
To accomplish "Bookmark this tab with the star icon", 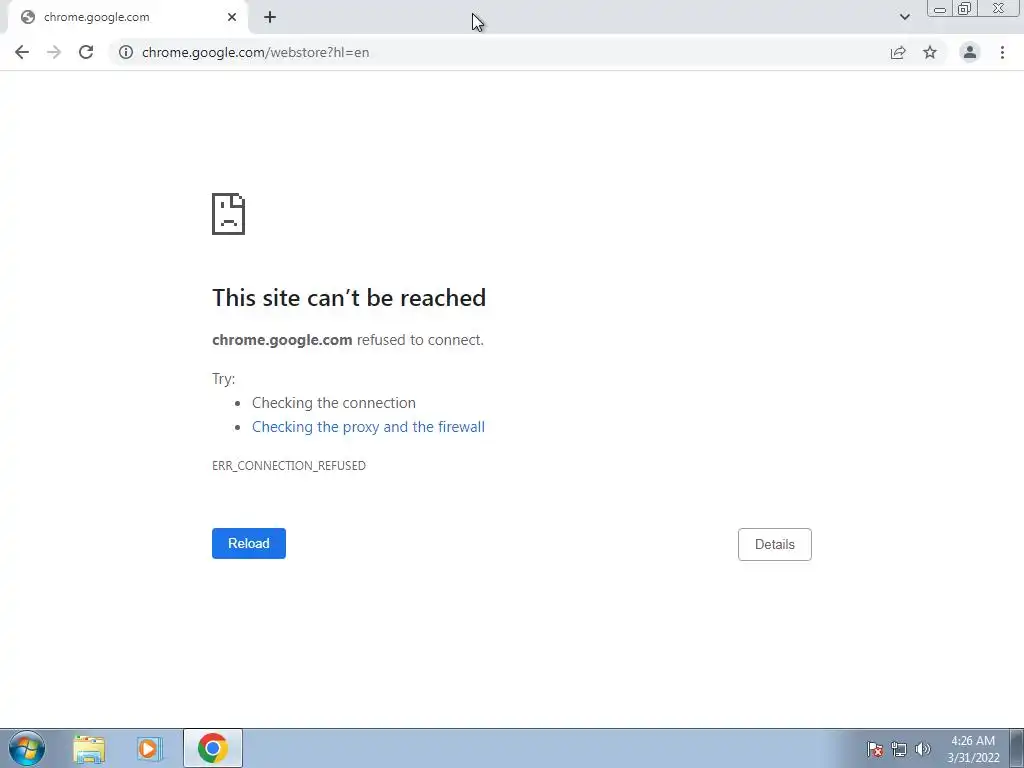I will (x=930, y=52).
